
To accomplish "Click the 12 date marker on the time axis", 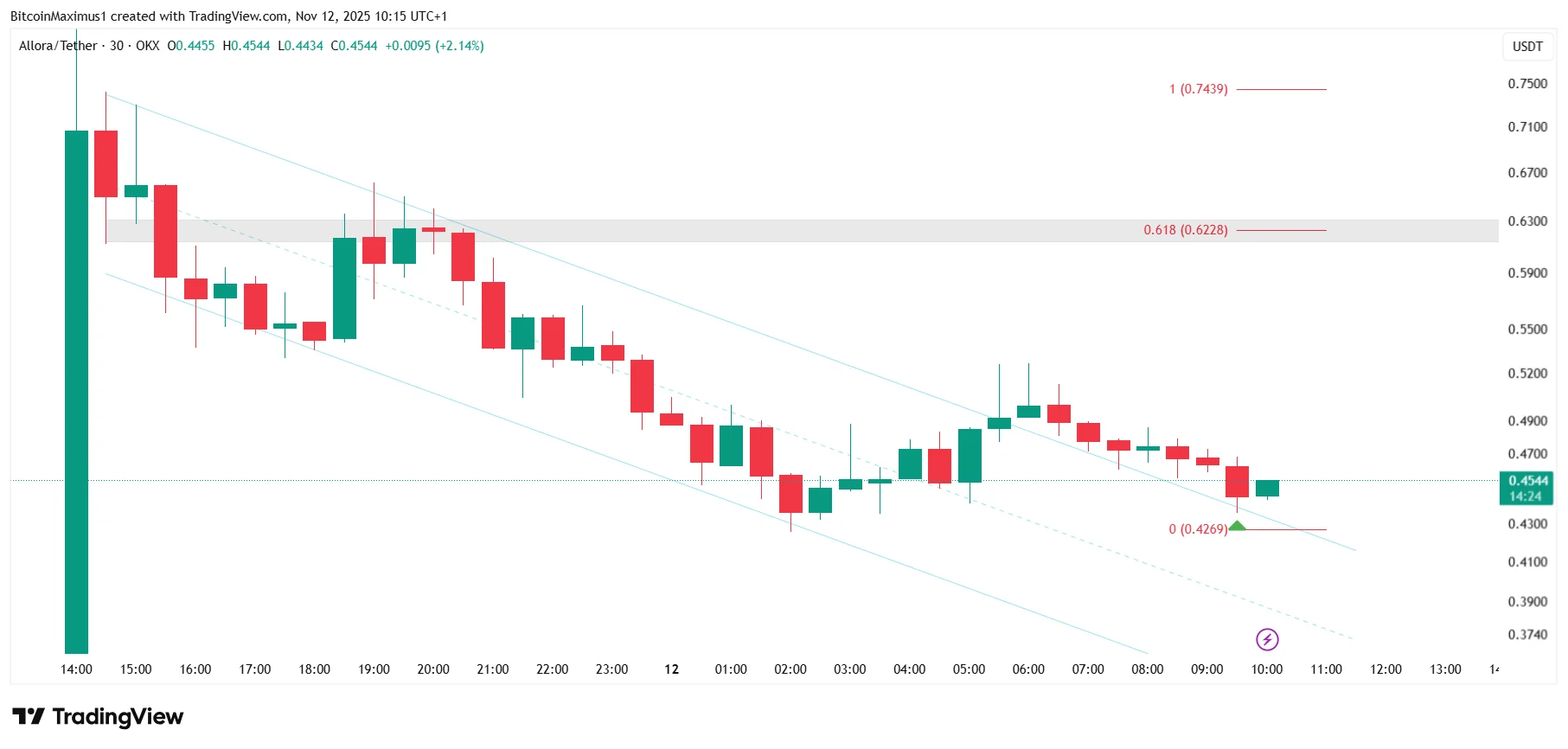I will click(671, 669).
